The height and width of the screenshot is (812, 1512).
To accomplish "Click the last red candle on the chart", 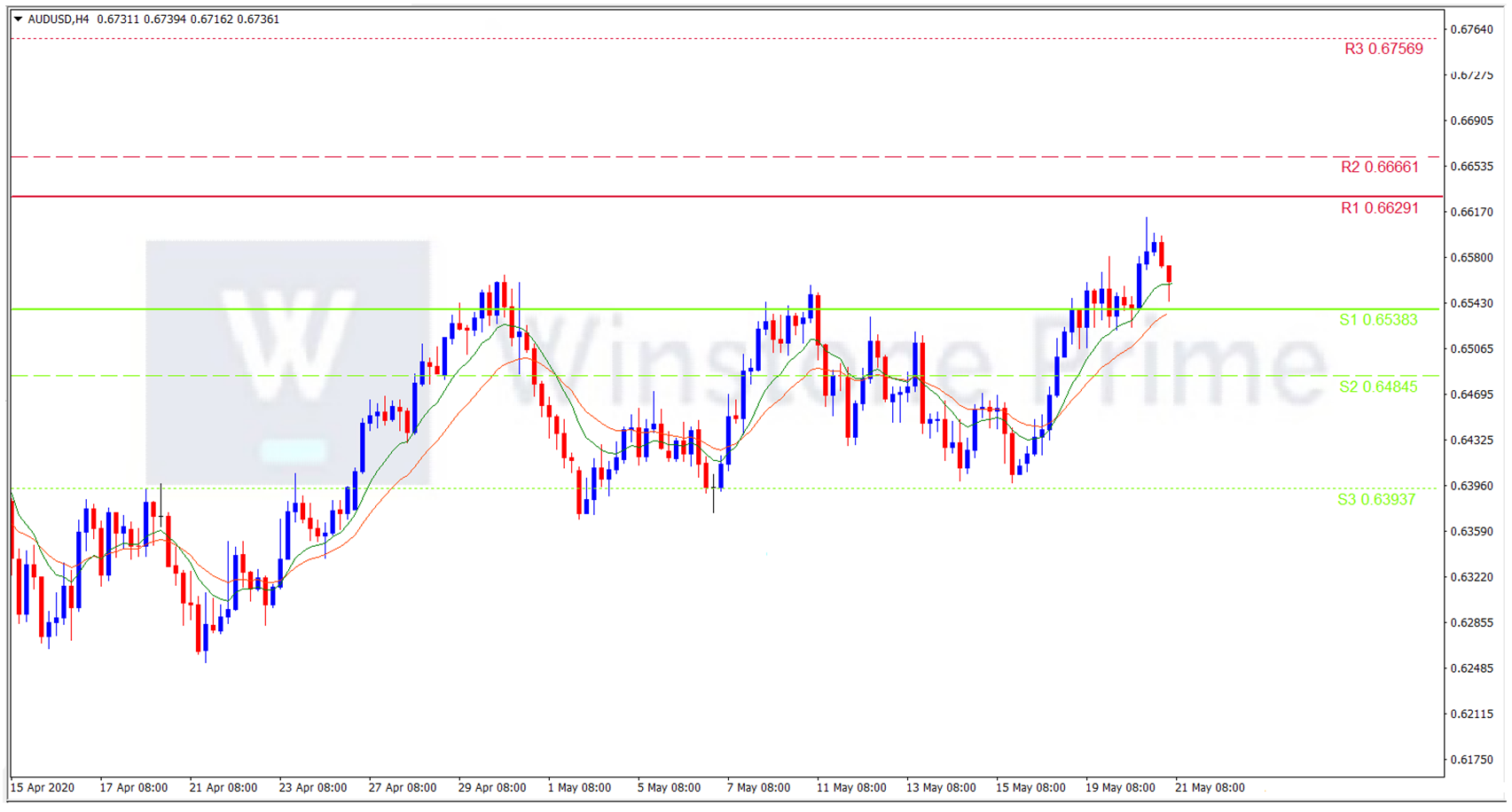I will click(1170, 274).
